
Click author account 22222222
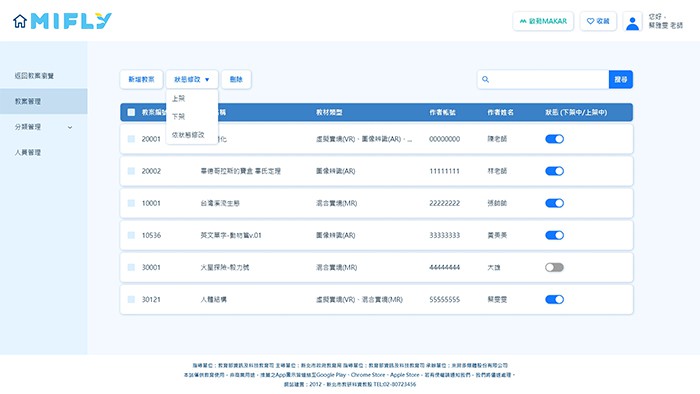tap(444, 203)
